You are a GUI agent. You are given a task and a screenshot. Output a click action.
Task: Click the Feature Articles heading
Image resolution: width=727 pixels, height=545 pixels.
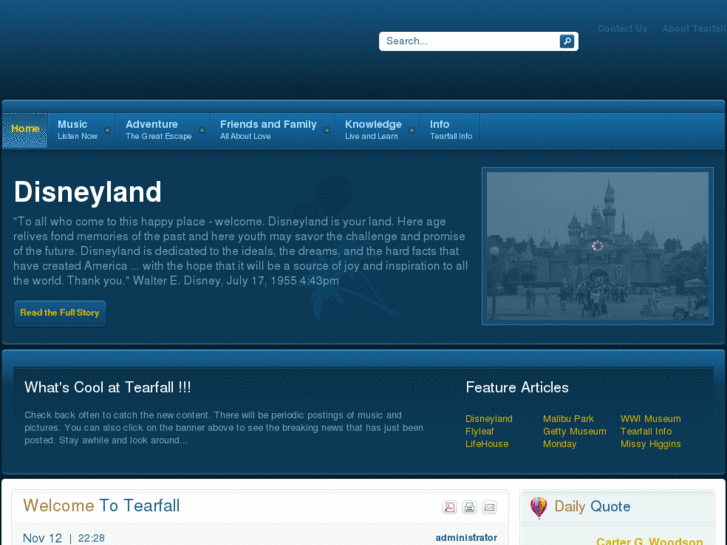pyautogui.click(x=517, y=387)
